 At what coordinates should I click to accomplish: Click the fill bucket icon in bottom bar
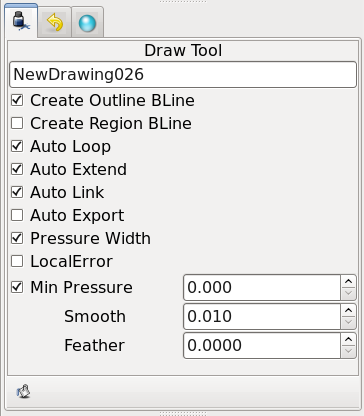[x=23, y=391]
